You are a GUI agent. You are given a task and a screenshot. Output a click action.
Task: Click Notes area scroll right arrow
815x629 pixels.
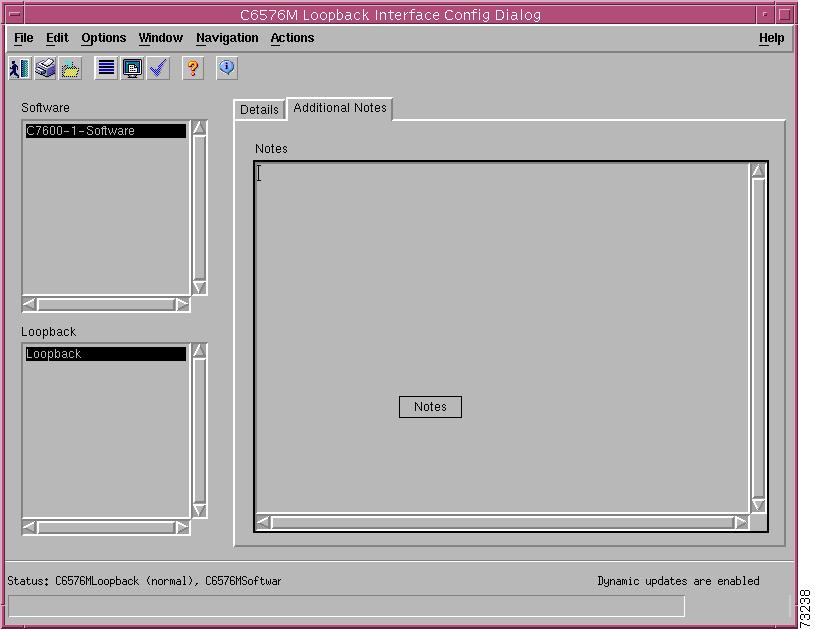point(741,523)
